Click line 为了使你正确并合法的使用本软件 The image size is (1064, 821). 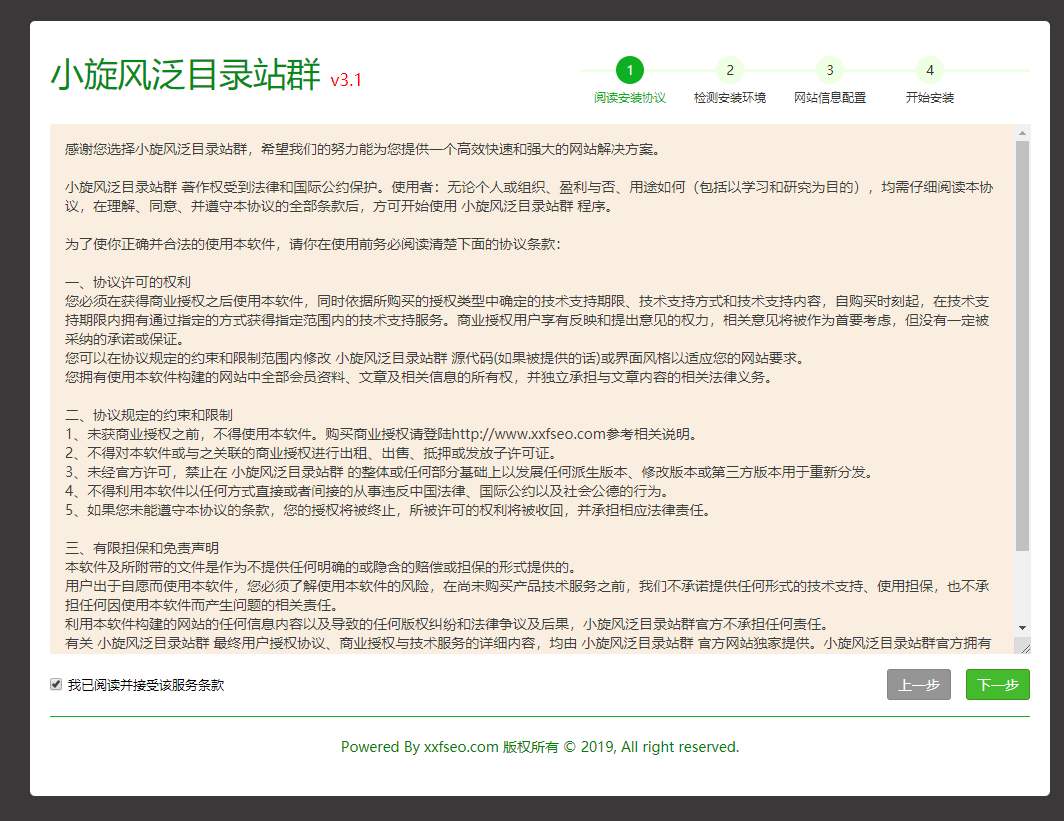coord(314,244)
